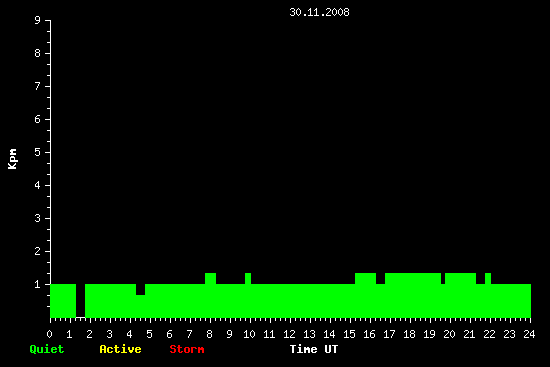Click the gap in bars near hour 1.5
Screen dimensions: 550x367
click(x=81, y=301)
